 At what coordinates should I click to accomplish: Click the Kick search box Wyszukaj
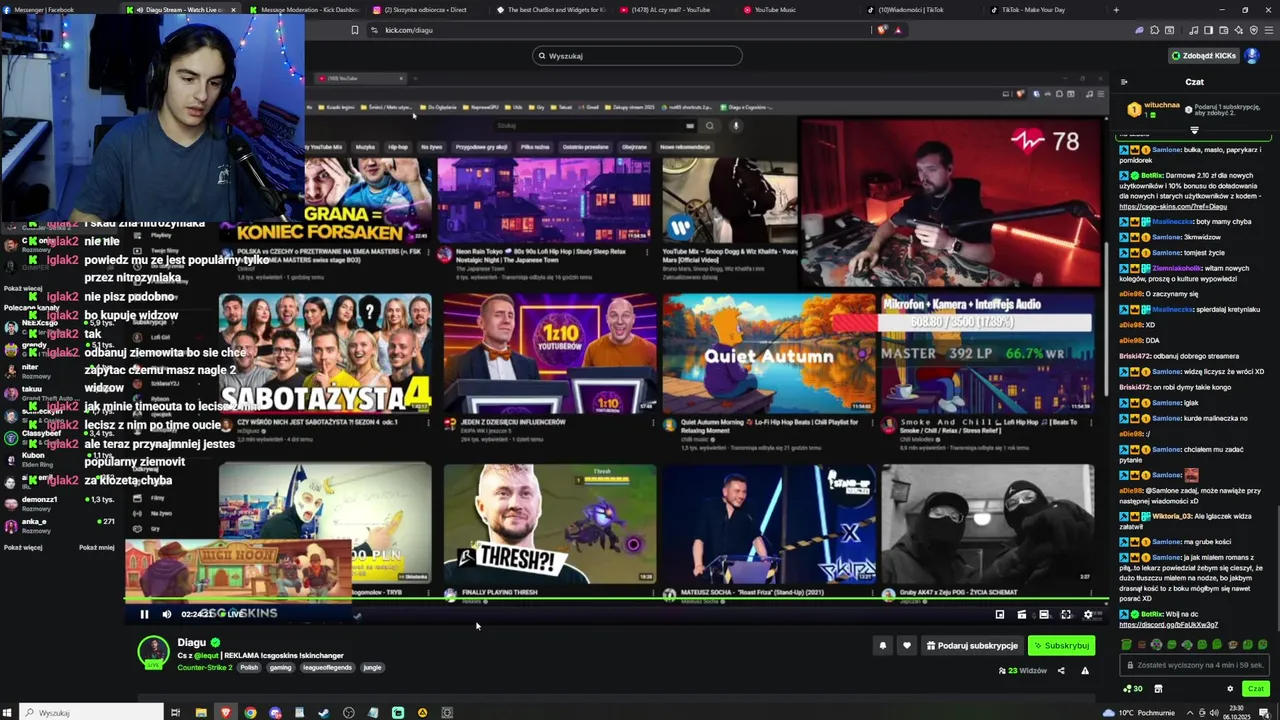pyautogui.click(x=637, y=56)
